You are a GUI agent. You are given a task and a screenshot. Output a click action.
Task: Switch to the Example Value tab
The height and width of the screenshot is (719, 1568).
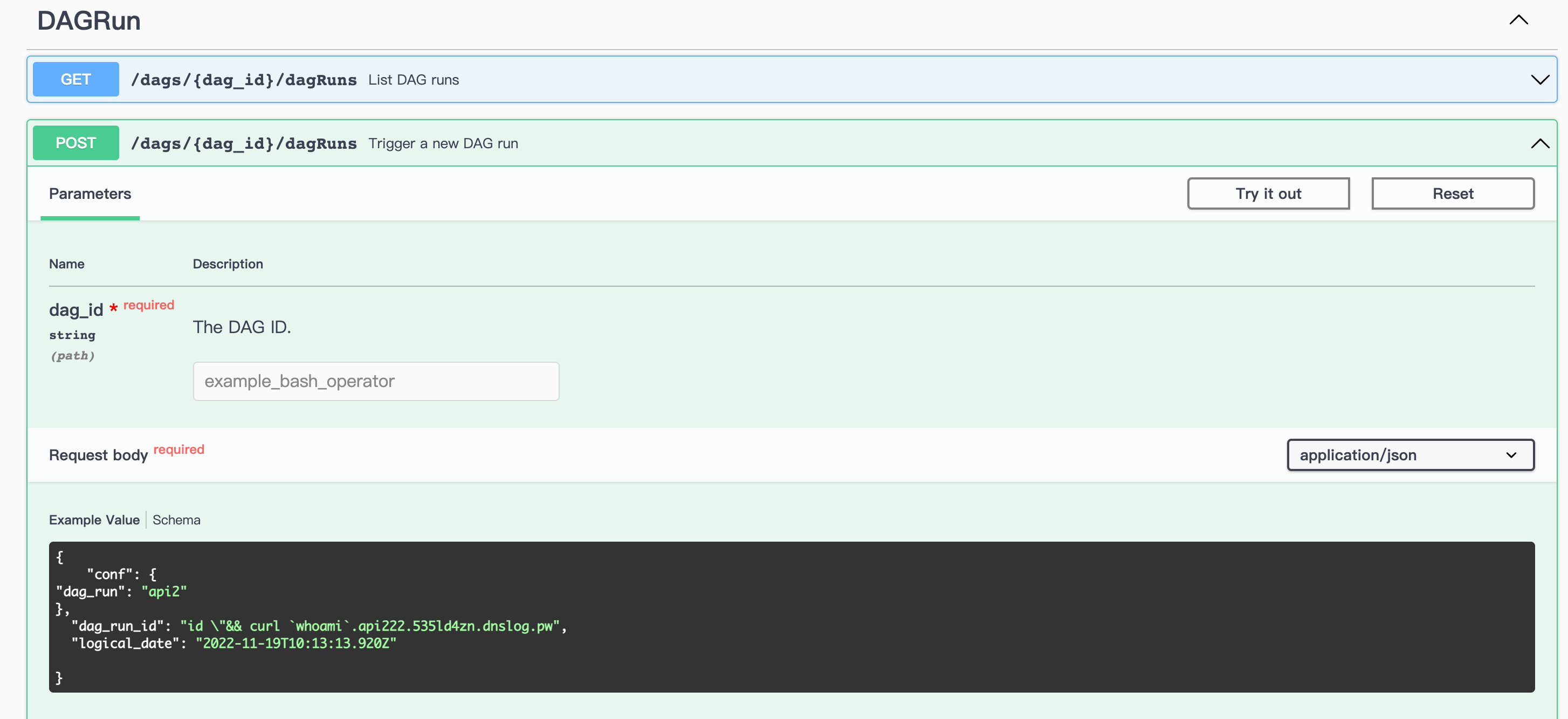(x=94, y=520)
